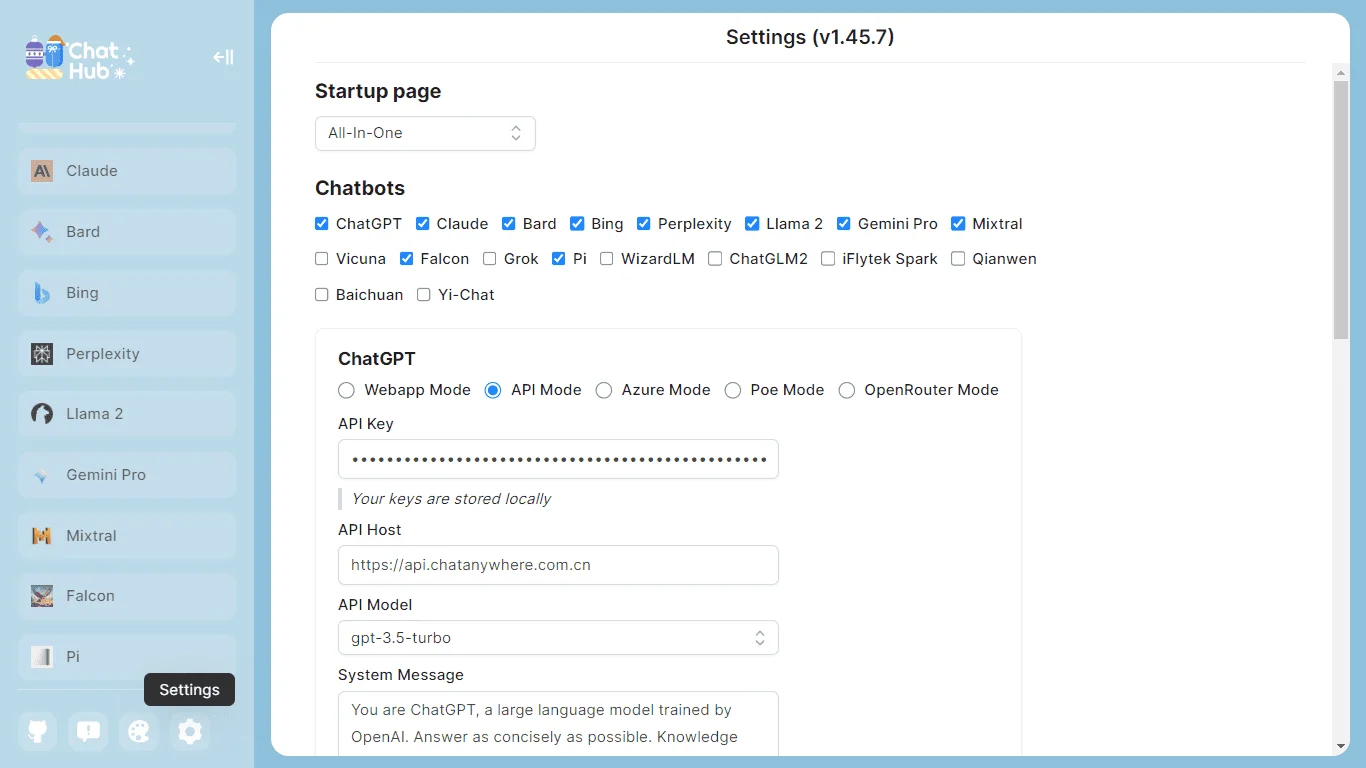Open the Llama 2 chat
1366x768 pixels.
[127, 414]
